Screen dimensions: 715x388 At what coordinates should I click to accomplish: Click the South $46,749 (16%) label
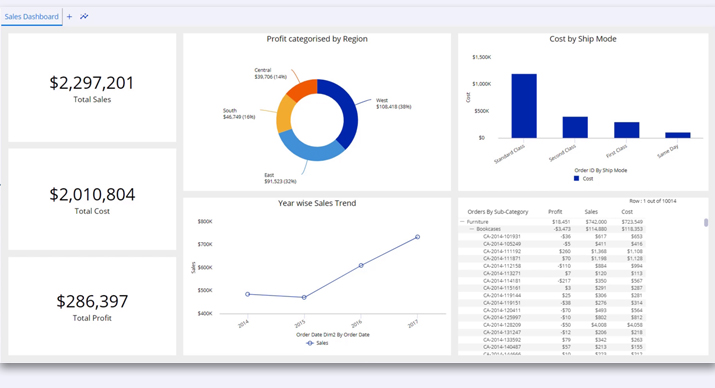coord(239,114)
